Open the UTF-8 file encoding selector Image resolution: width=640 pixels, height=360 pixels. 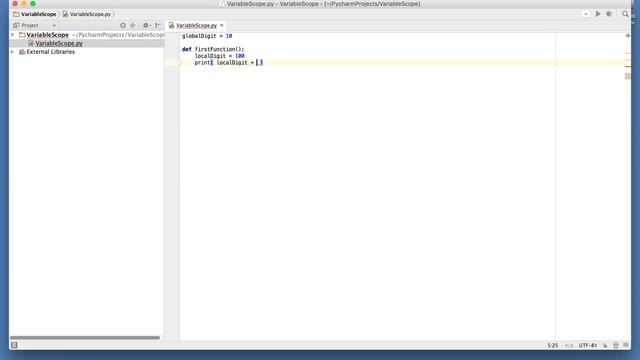point(588,345)
